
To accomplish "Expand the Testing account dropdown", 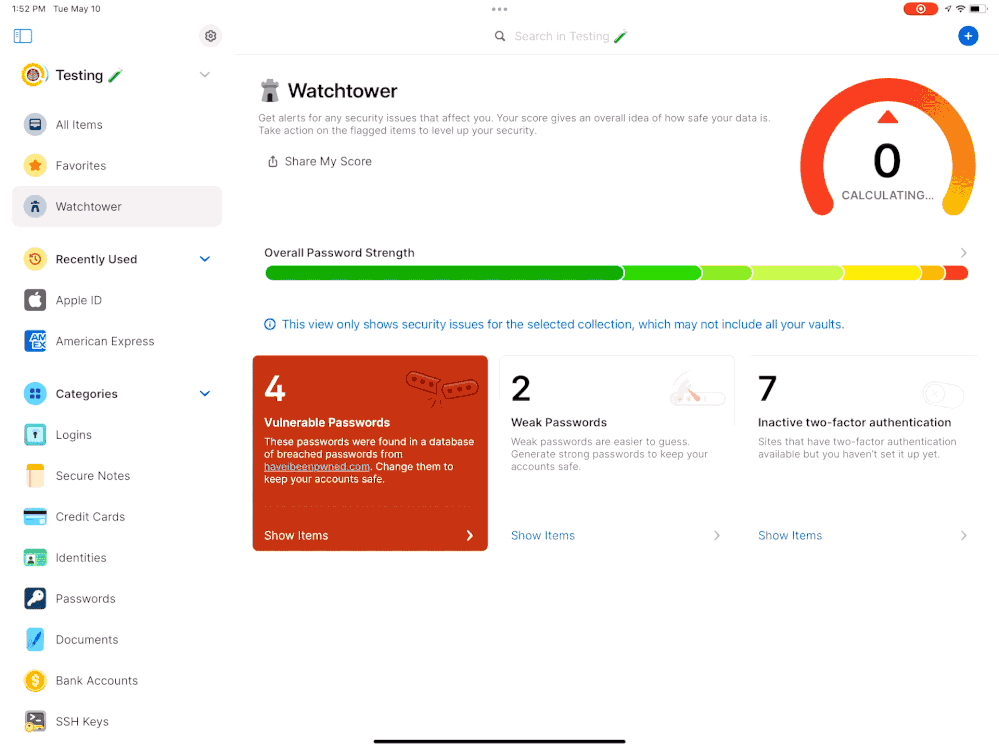I will click(204, 75).
